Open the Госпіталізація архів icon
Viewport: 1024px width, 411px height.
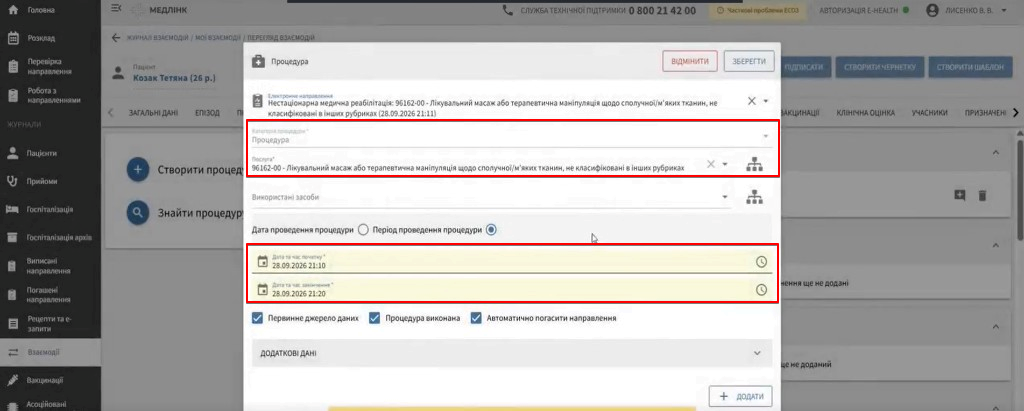coord(12,237)
